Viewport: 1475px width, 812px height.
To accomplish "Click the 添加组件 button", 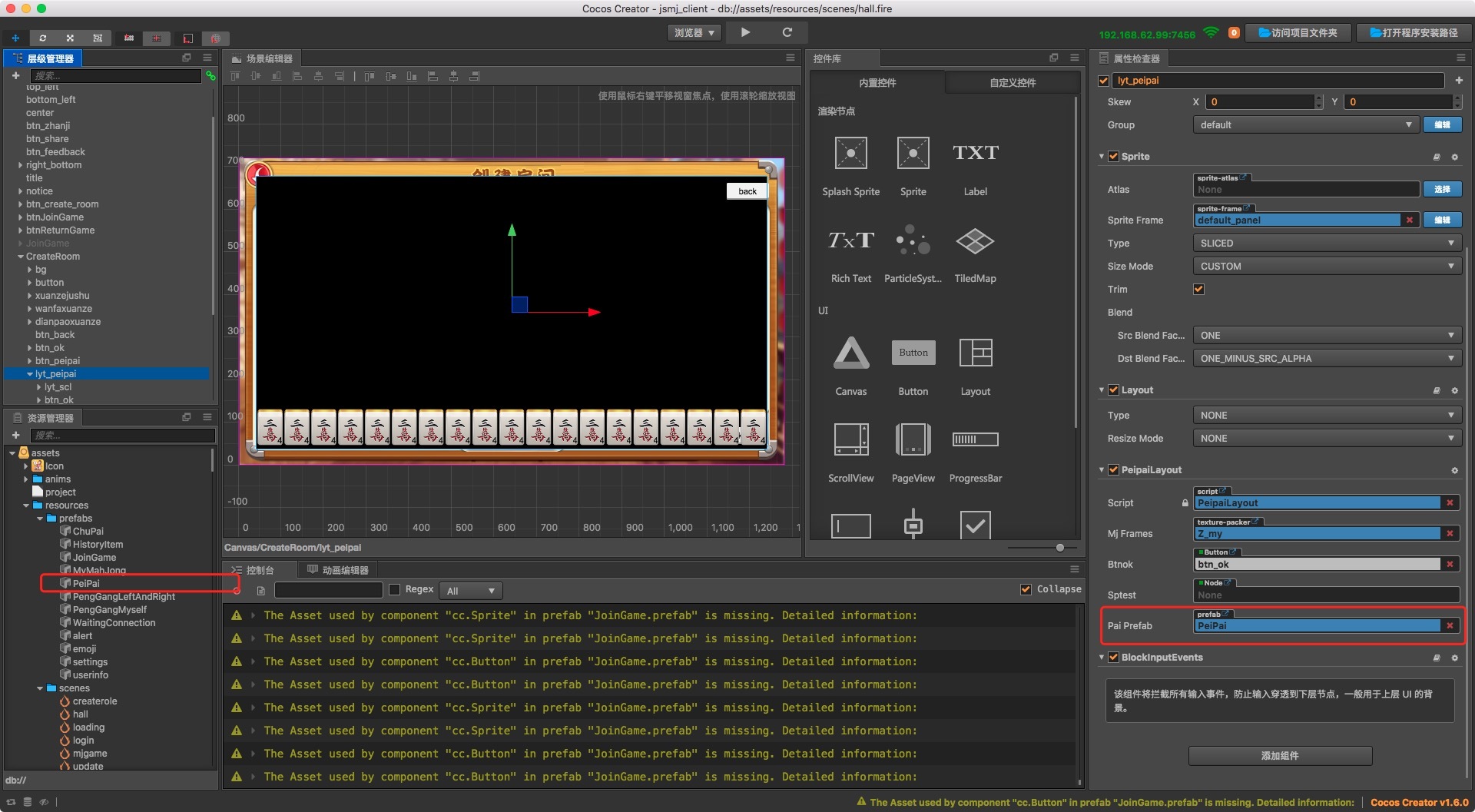I will pyautogui.click(x=1280, y=756).
